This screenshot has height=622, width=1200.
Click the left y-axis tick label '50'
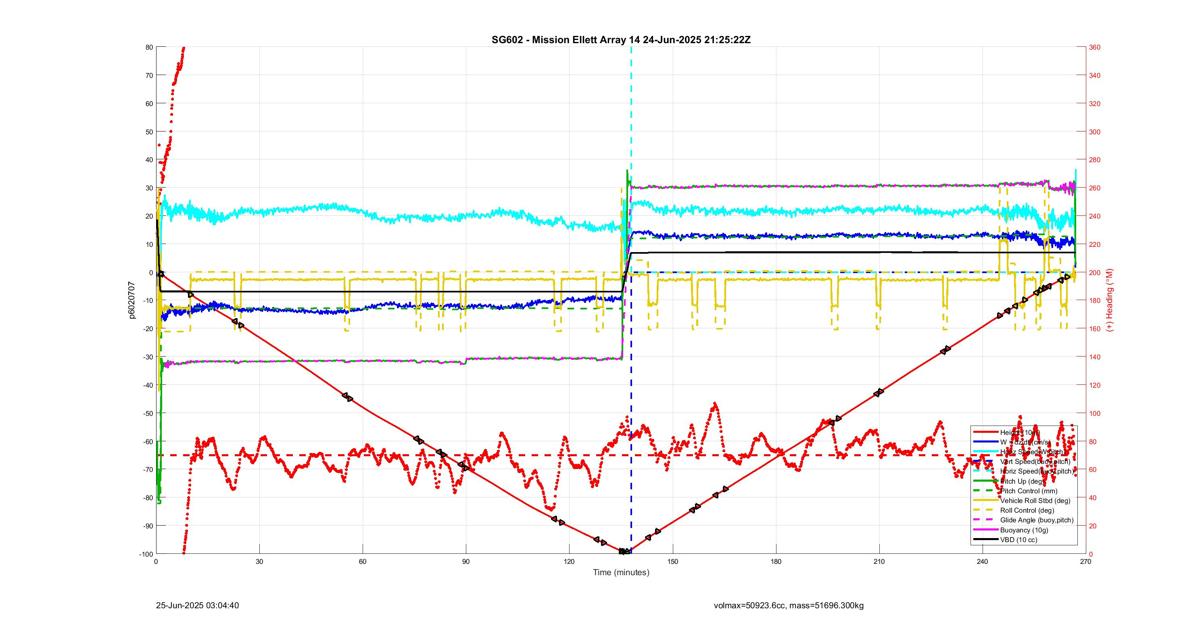click(149, 132)
